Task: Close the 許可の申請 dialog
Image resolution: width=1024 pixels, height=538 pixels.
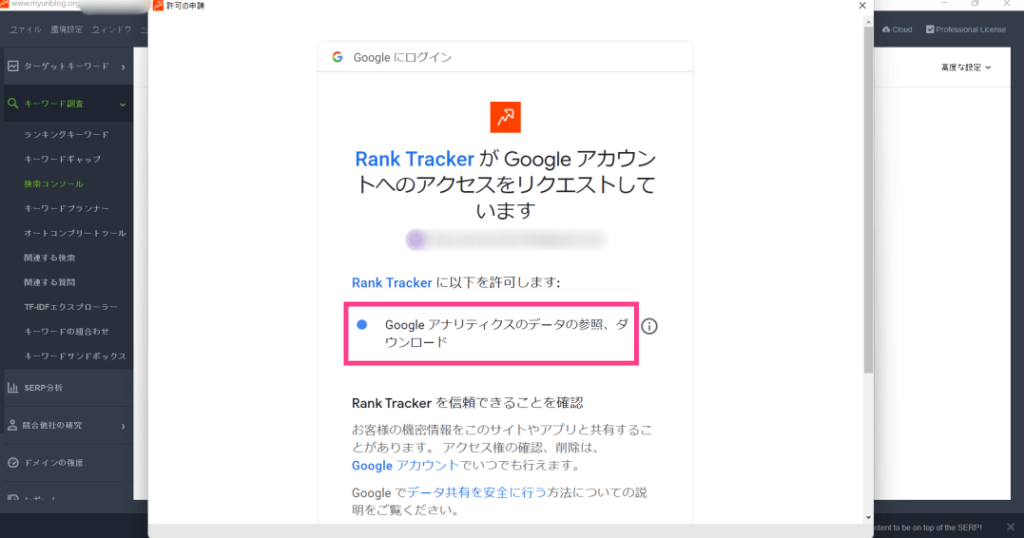Action: tap(862, 5)
